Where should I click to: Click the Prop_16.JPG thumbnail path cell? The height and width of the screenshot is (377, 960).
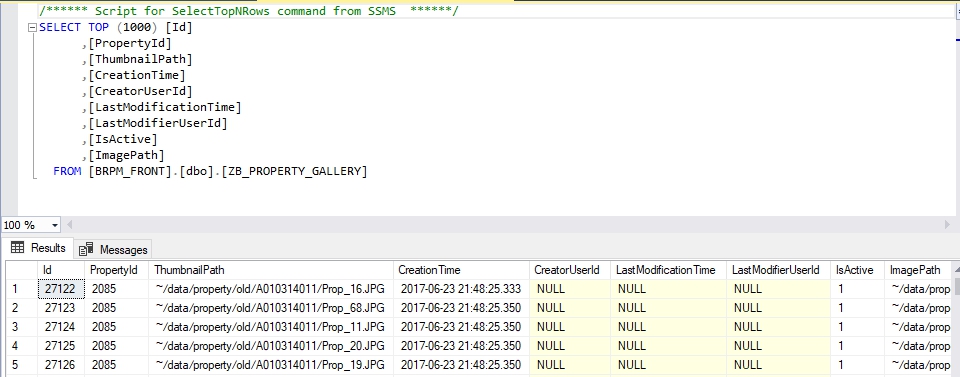click(x=271, y=288)
